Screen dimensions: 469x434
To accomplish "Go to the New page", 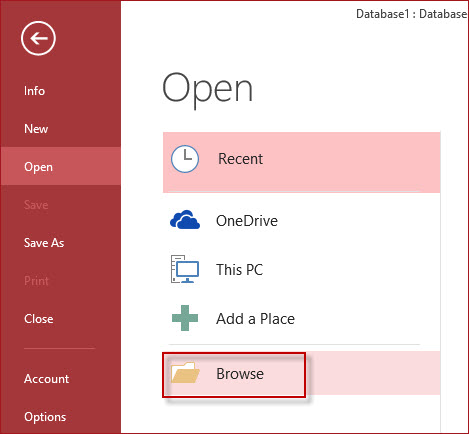I will pos(36,129).
